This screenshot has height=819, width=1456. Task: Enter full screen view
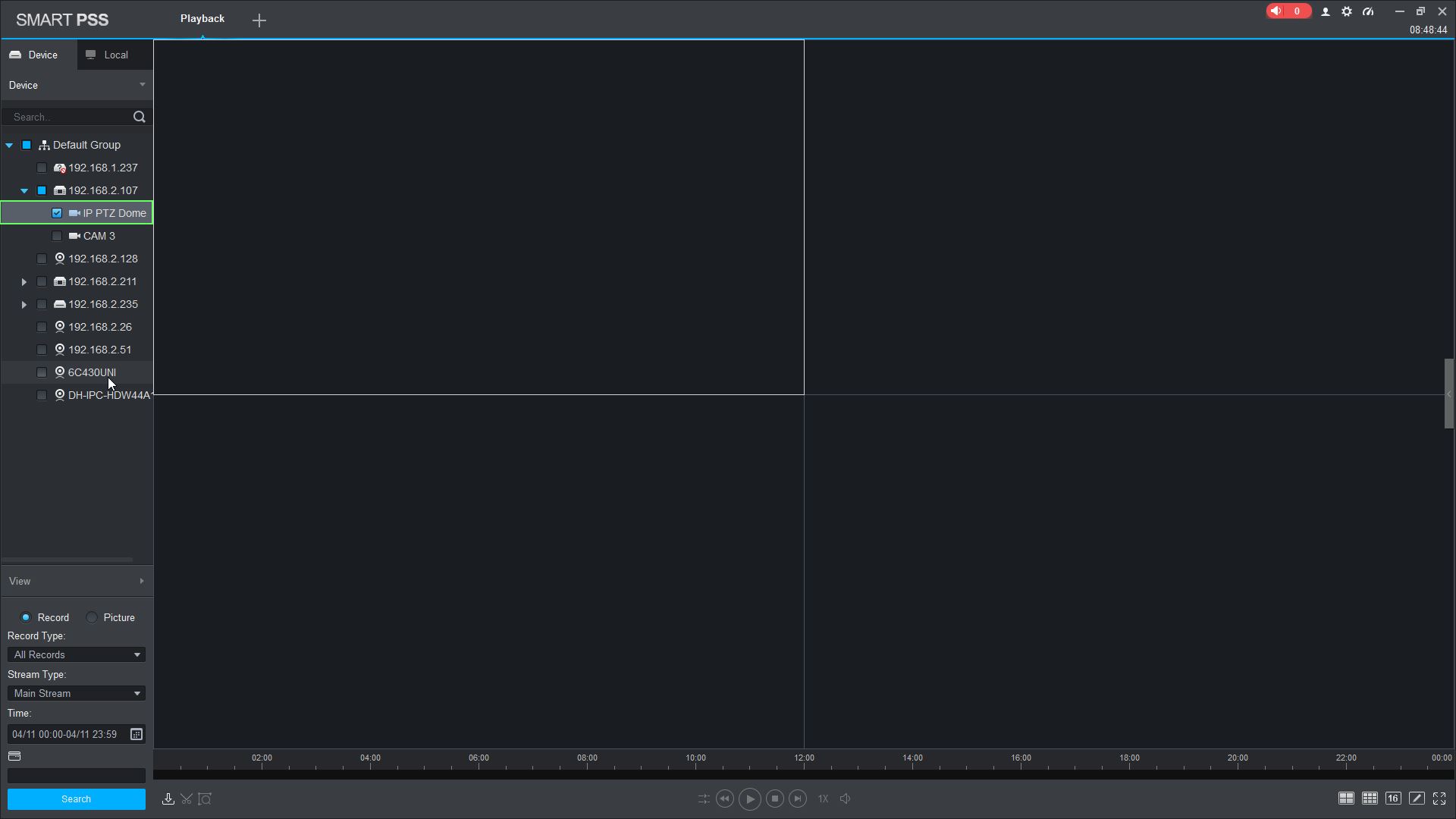tap(1439, 799)
